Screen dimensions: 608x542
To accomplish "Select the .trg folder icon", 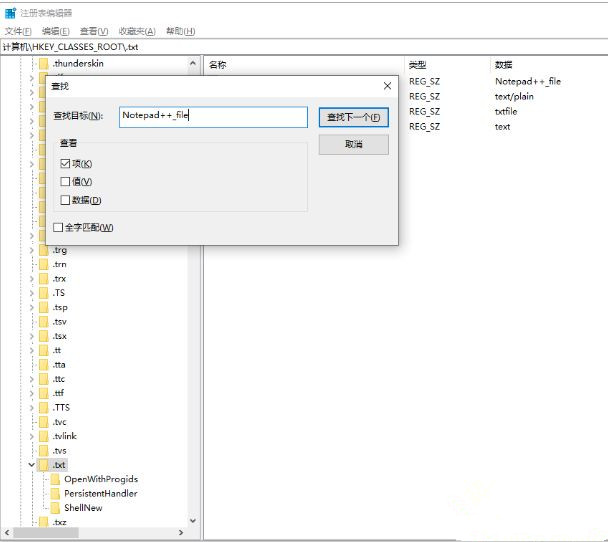I will tap(44, 250).
